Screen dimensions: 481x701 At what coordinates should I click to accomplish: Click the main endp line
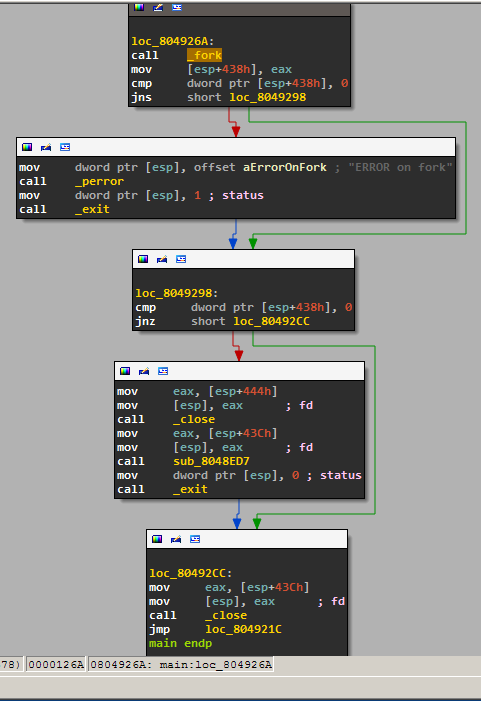(181, 643)
